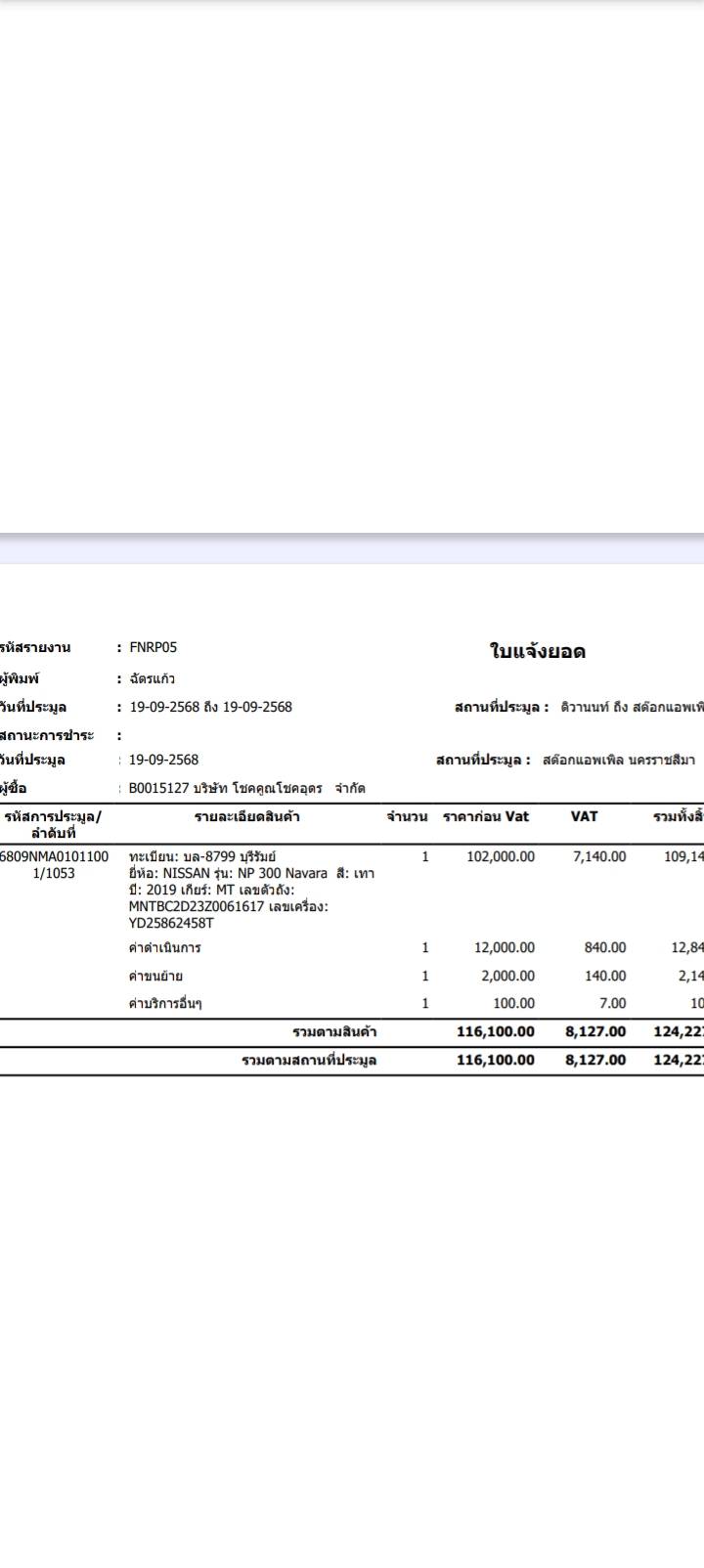
Task: Select date range 19-09-2568 ถึง 19-09-2568
Action: tap(210, 707)
